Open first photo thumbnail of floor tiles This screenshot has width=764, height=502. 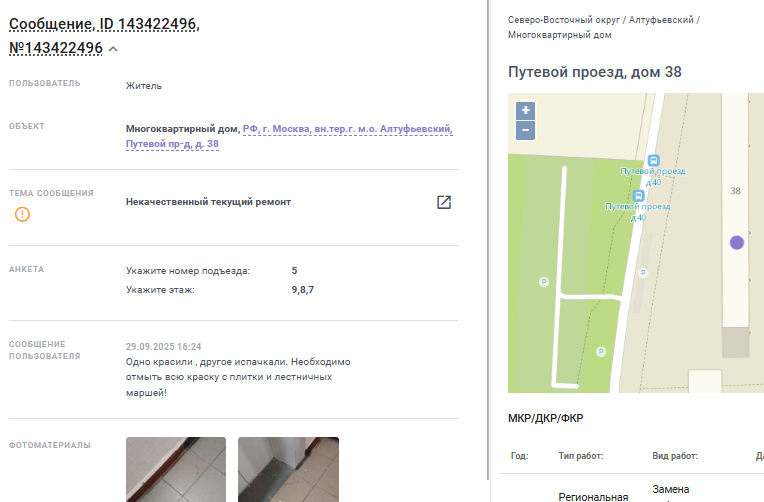pyautogui.click(x=176, y=469)
